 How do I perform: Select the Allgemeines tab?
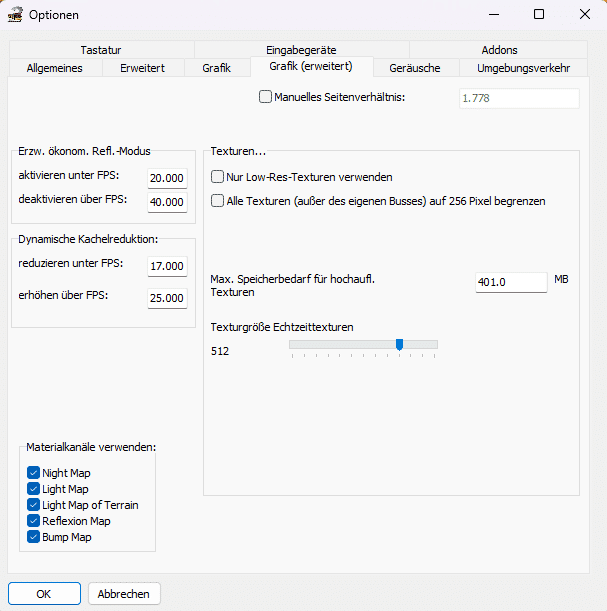click(x=54, y=68)
